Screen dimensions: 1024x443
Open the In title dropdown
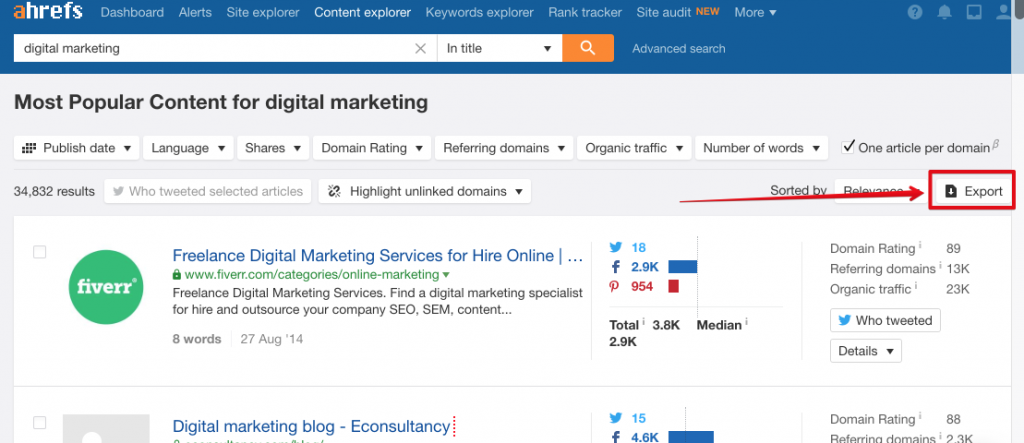[499, 48]
